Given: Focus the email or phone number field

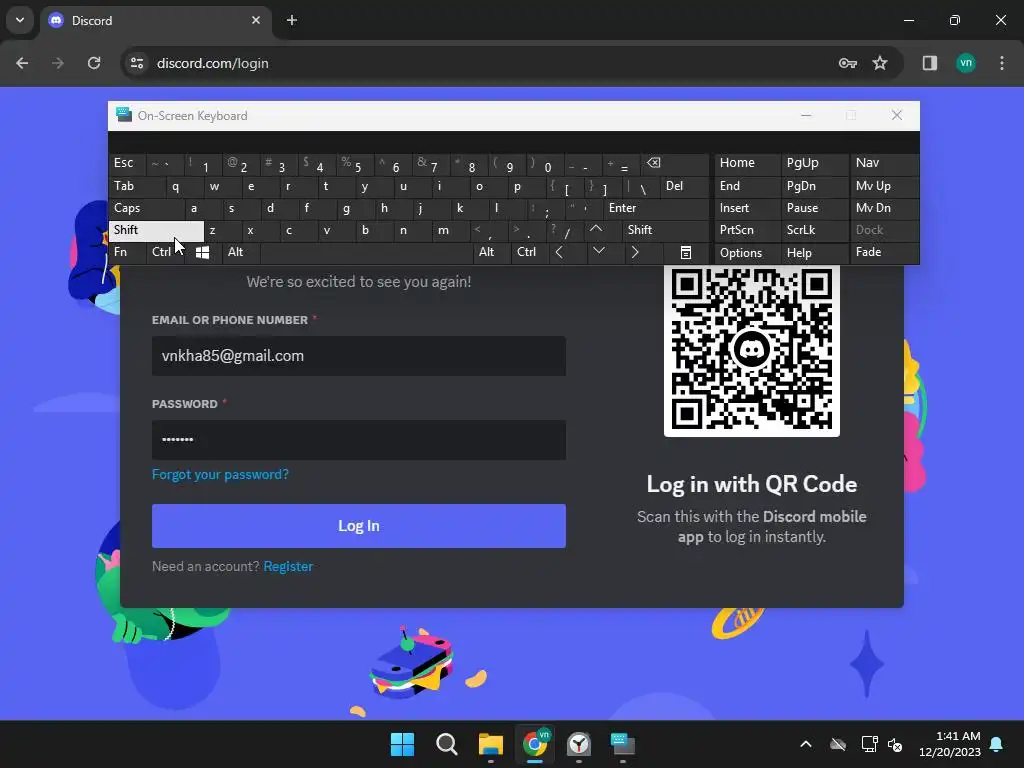Looking at the screenshot, I should tap(359, 356).
